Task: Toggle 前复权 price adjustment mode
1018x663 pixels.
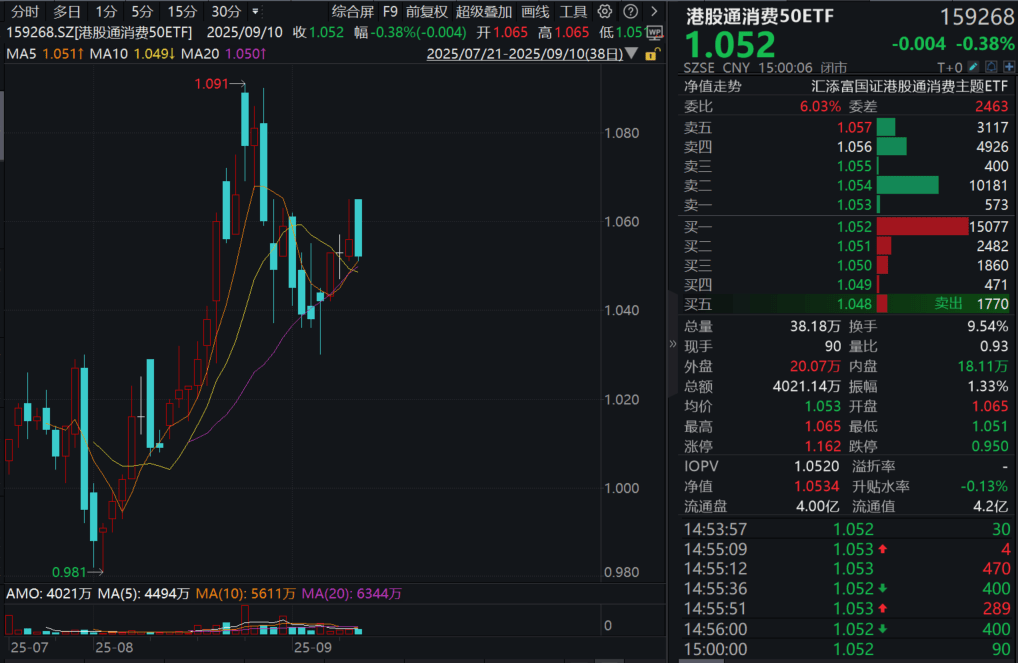Action: click(427, 12)
